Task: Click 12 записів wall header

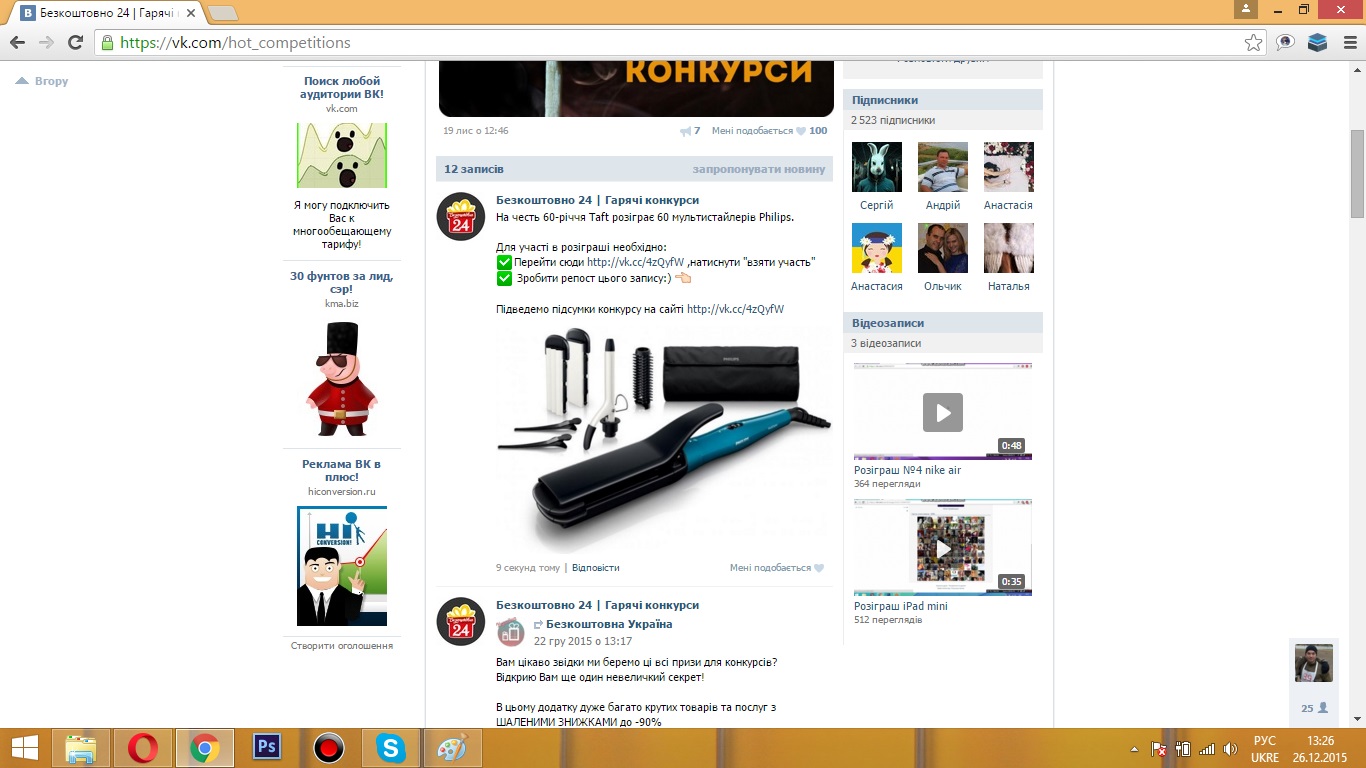Action: (x=474, y=169)
